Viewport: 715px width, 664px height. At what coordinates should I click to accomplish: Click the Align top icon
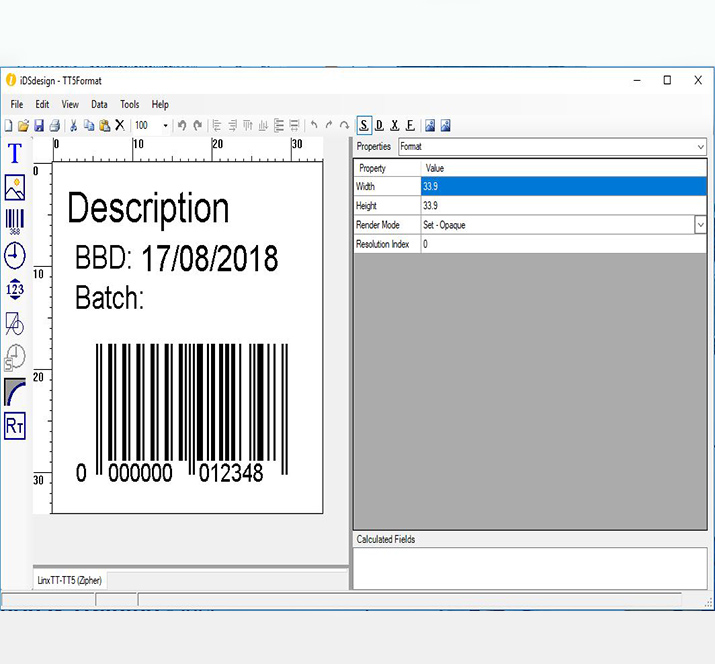tap(248, 125)
